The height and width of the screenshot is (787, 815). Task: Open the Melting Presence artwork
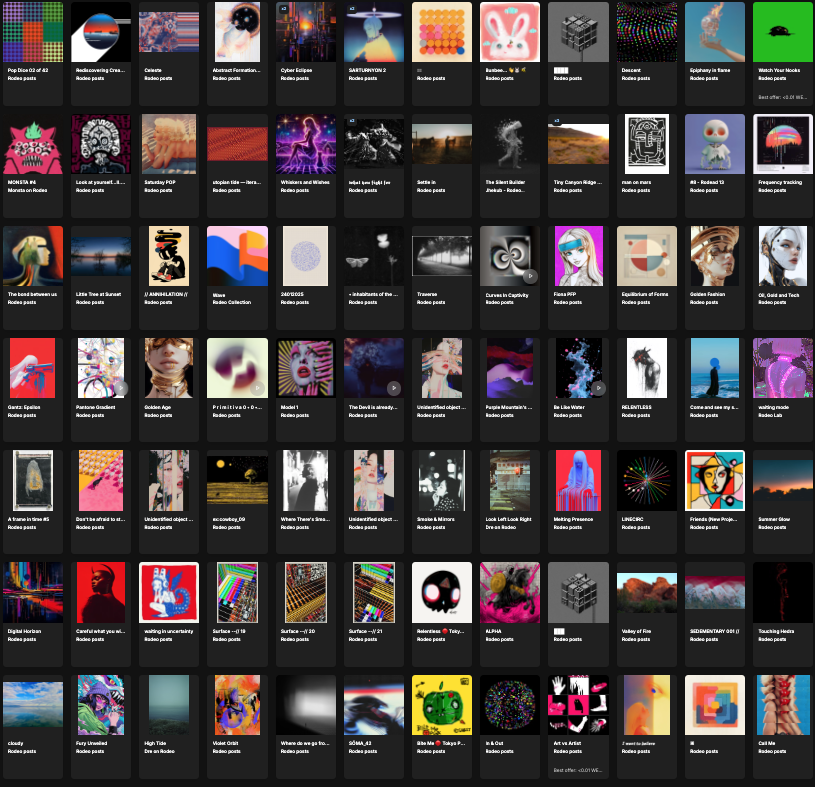(579, 480)
